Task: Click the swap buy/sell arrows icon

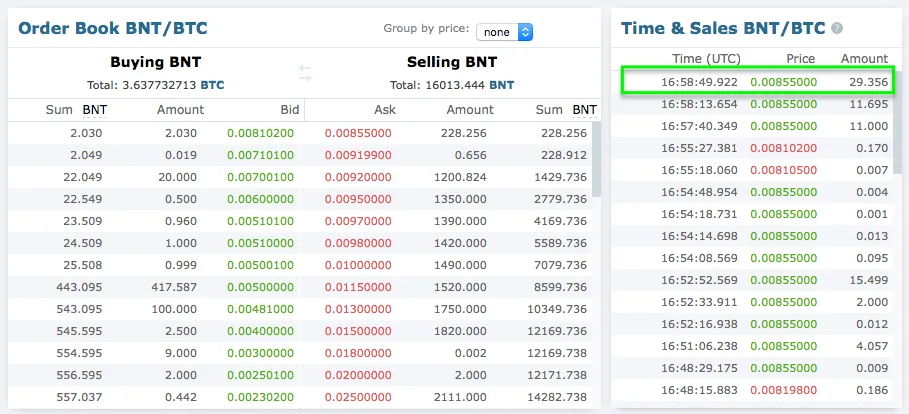Action: [x=305, y=73]
